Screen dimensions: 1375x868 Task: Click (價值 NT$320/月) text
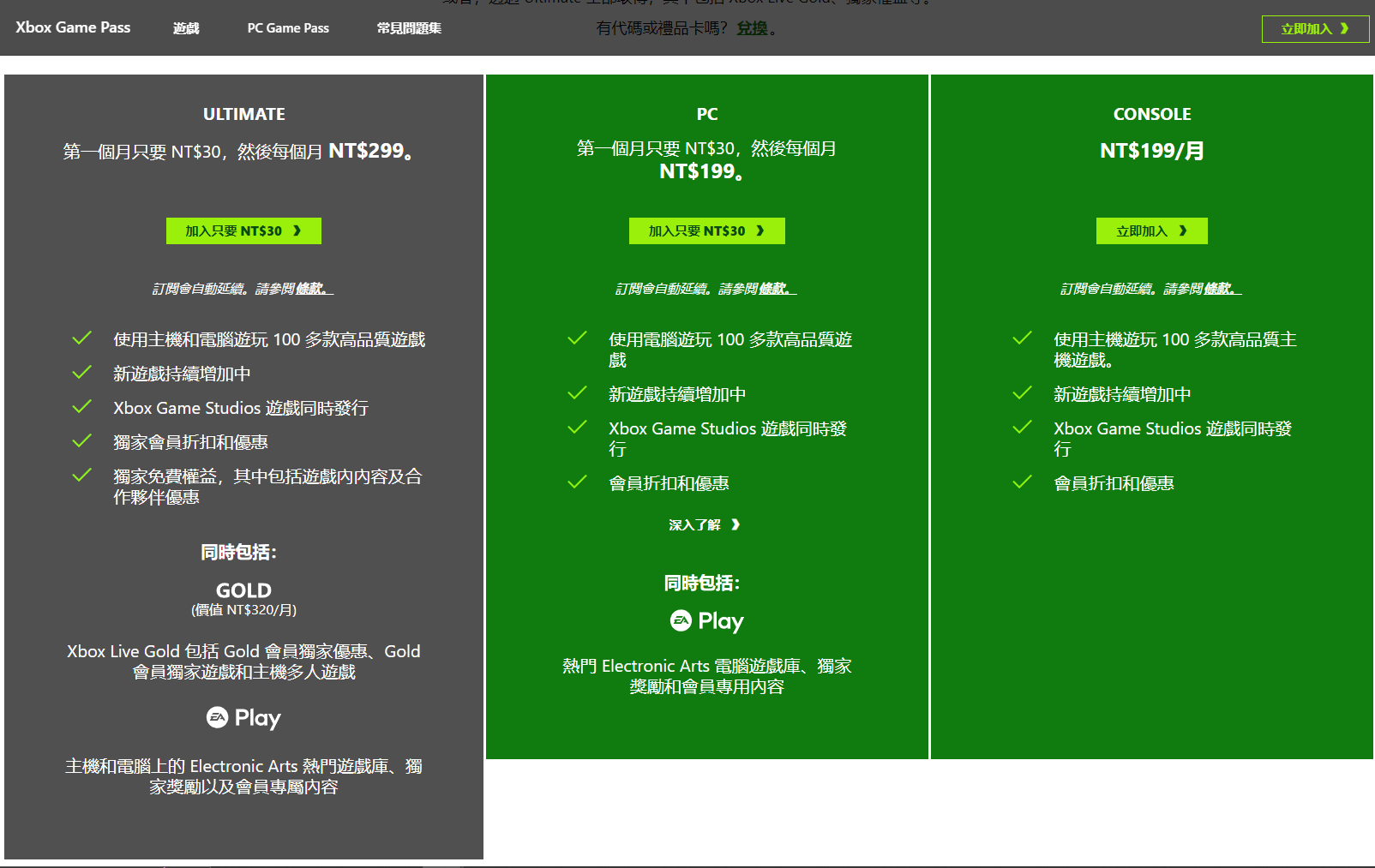tap(243, 610)
